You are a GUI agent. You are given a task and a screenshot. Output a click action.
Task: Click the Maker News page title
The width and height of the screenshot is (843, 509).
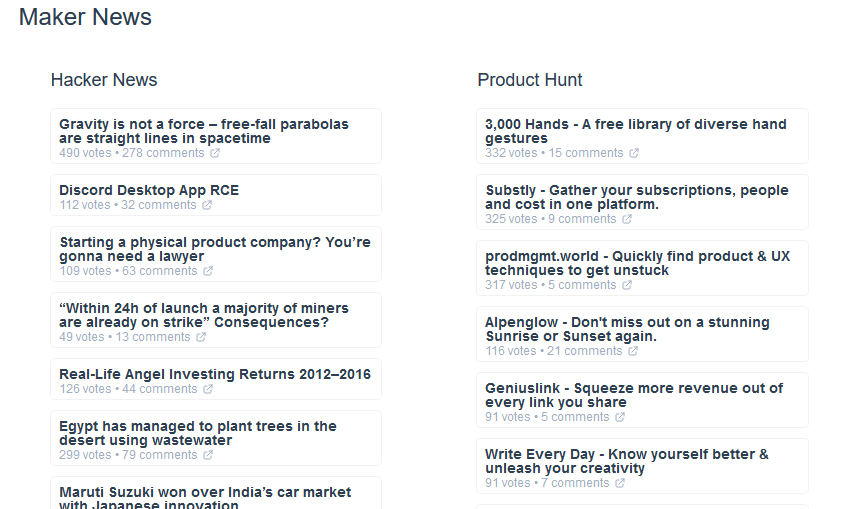coord(86,17)
